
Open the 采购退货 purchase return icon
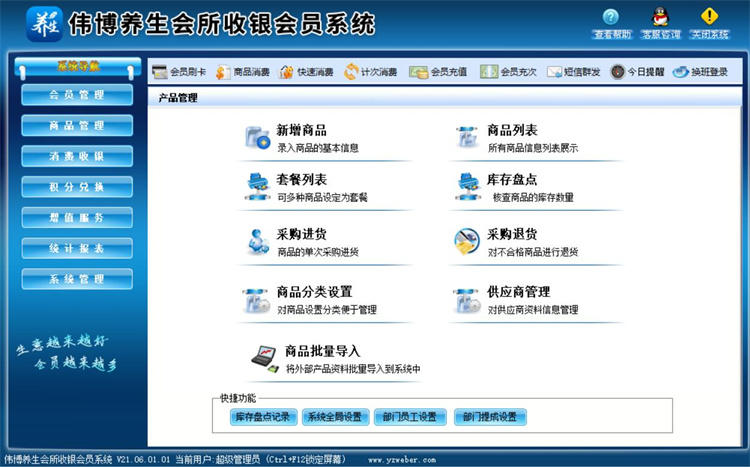[x=467, y=241]
